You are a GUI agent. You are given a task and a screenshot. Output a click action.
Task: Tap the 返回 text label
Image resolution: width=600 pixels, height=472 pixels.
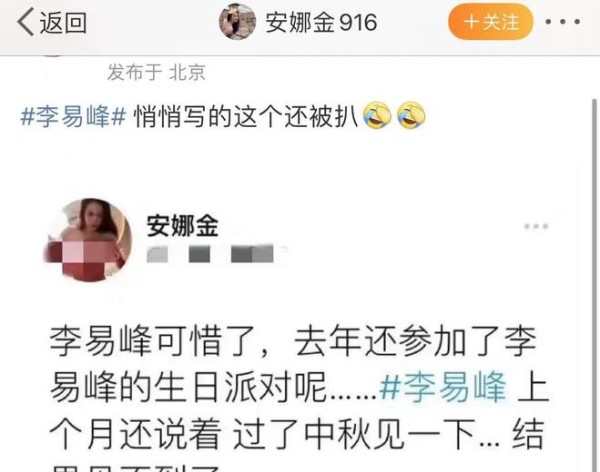click(x=64, y=22)
